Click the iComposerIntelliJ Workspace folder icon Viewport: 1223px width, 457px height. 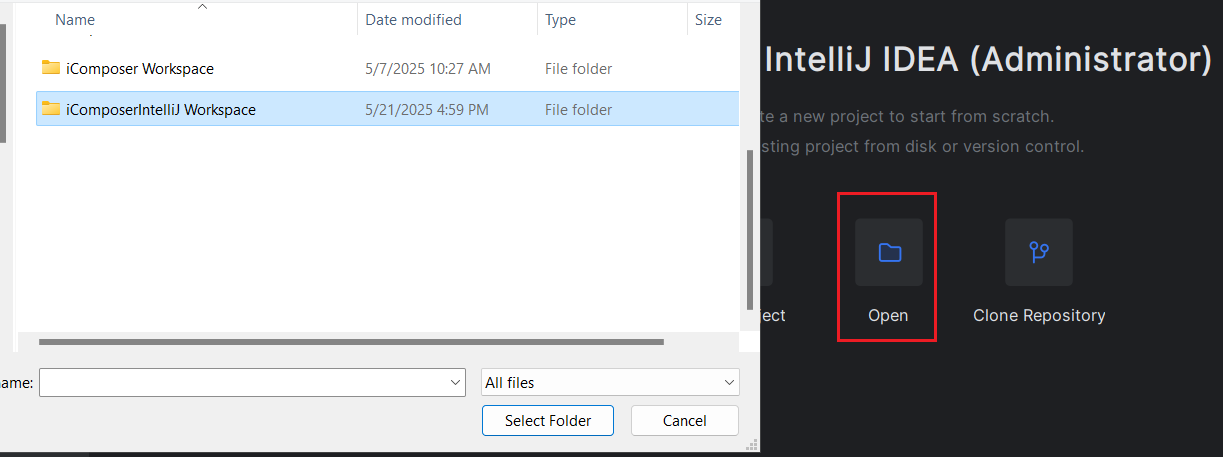[51, 109]
